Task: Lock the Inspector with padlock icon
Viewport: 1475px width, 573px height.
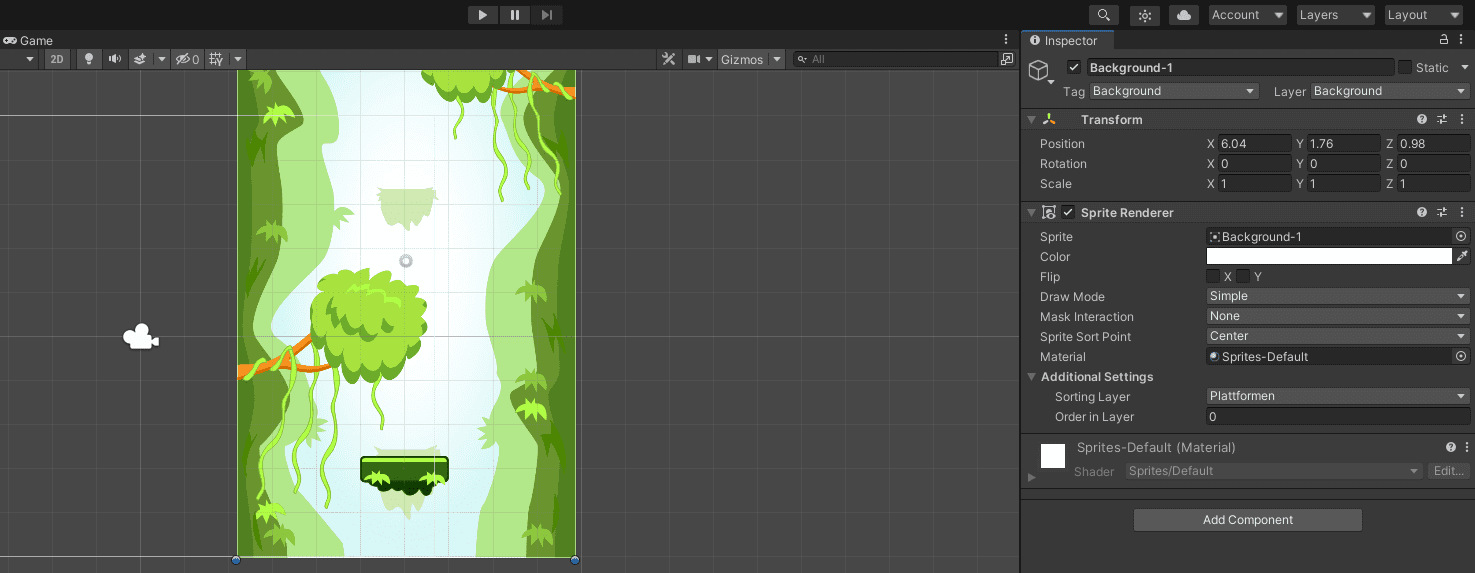Action: (1443, 40)
